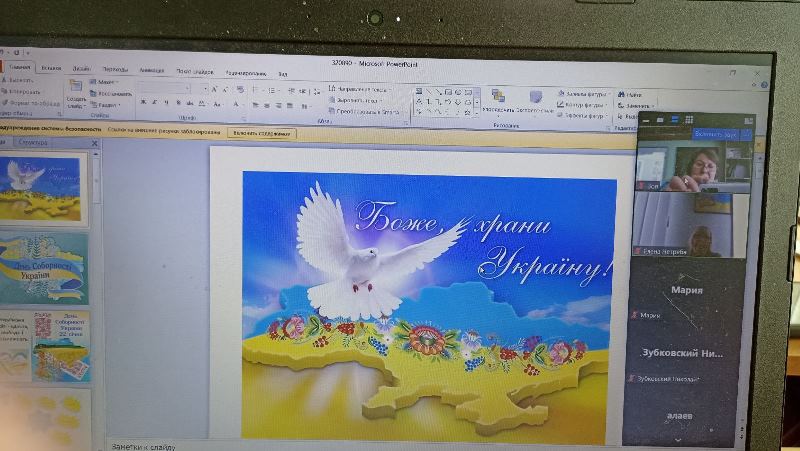Open Направление текста dropdown

[x=360, y=89]
